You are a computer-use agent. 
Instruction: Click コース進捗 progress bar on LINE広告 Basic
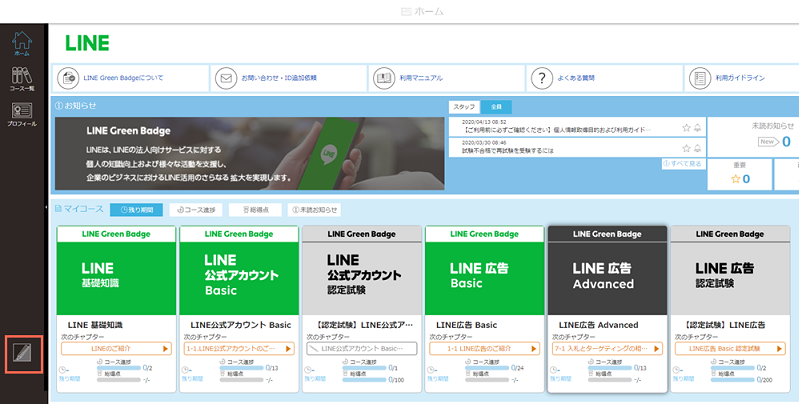coord(487,368)
